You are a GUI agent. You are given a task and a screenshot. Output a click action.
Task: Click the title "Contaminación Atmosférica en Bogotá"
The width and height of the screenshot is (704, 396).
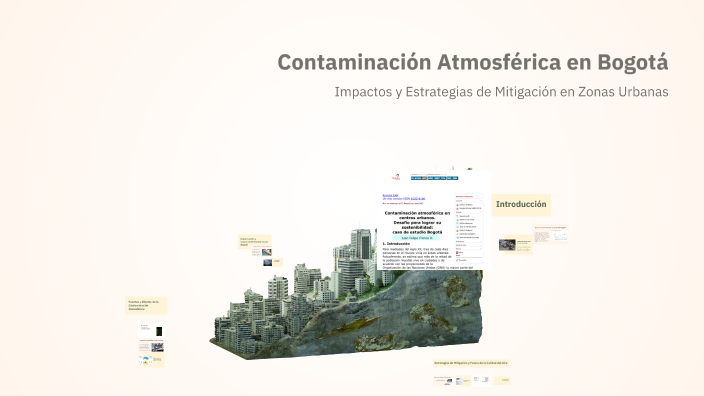[x=473, y=62]
